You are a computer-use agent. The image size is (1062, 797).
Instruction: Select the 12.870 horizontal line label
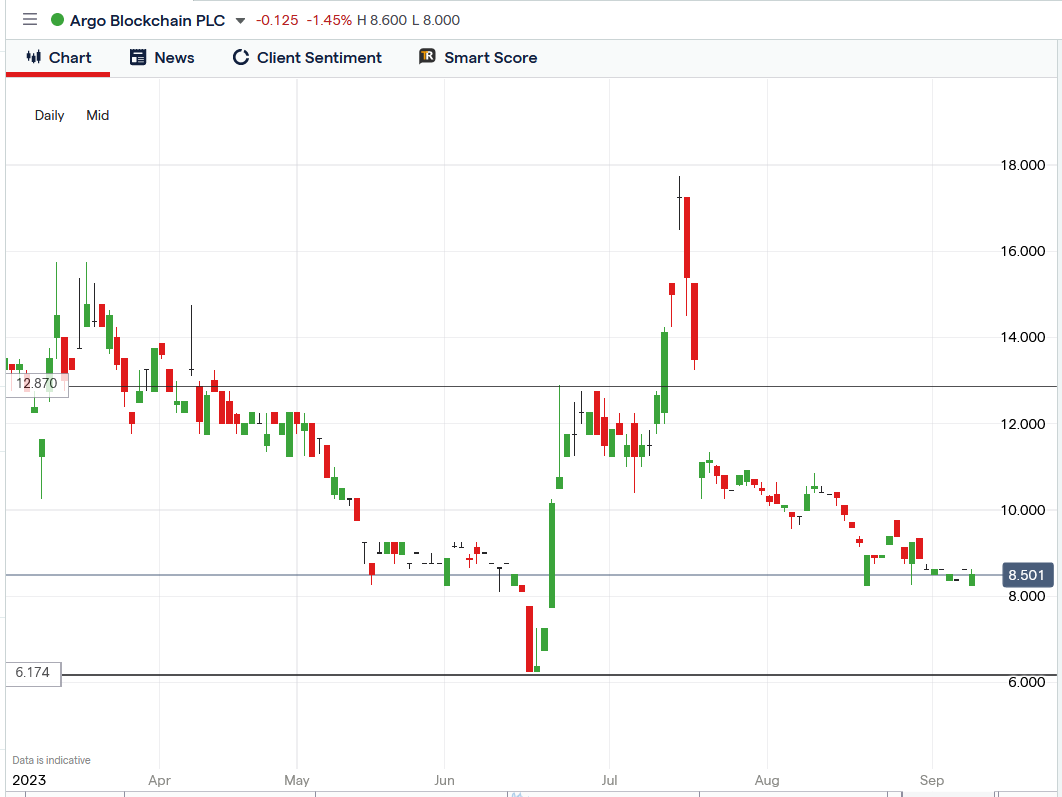pyautogui.click(x=37, y=383)
